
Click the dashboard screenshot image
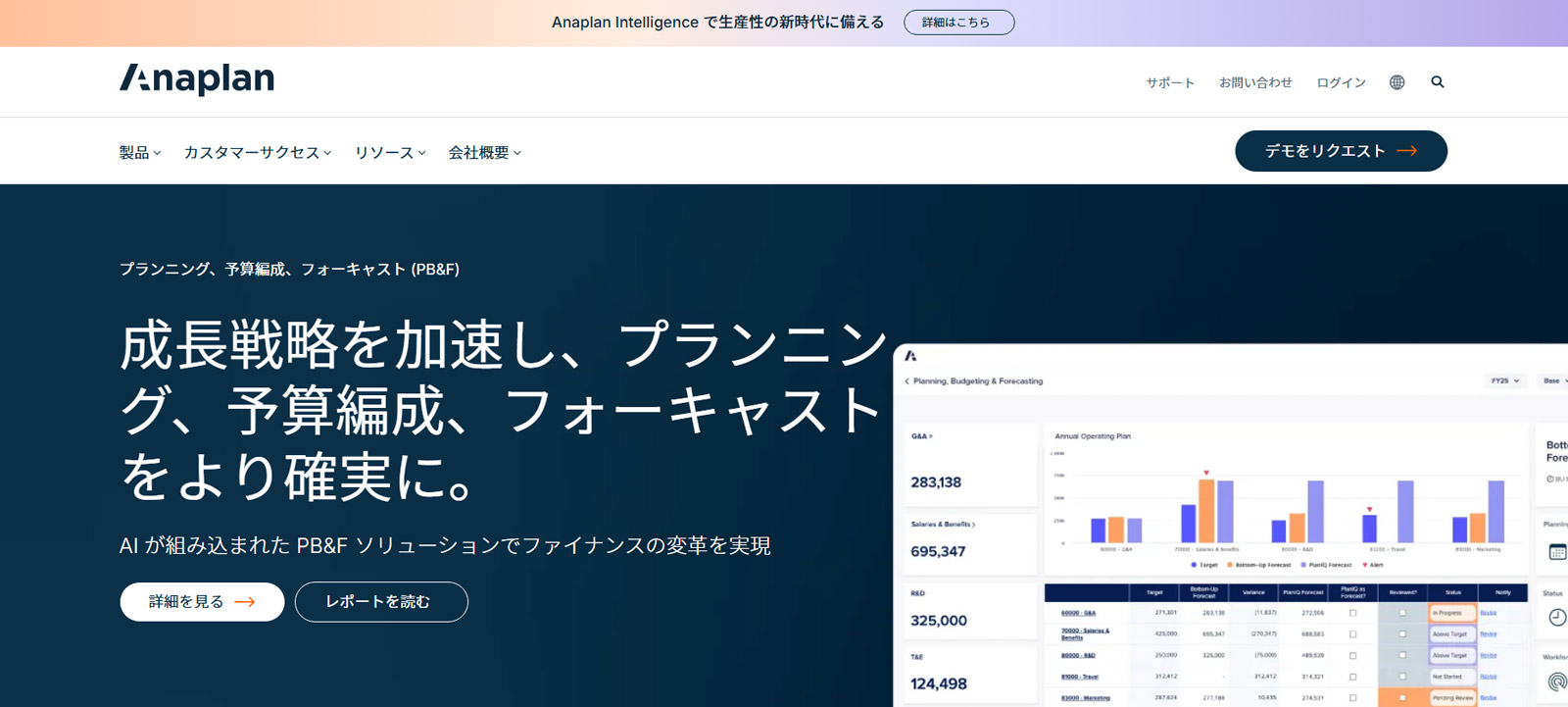tap(1231, 526)
